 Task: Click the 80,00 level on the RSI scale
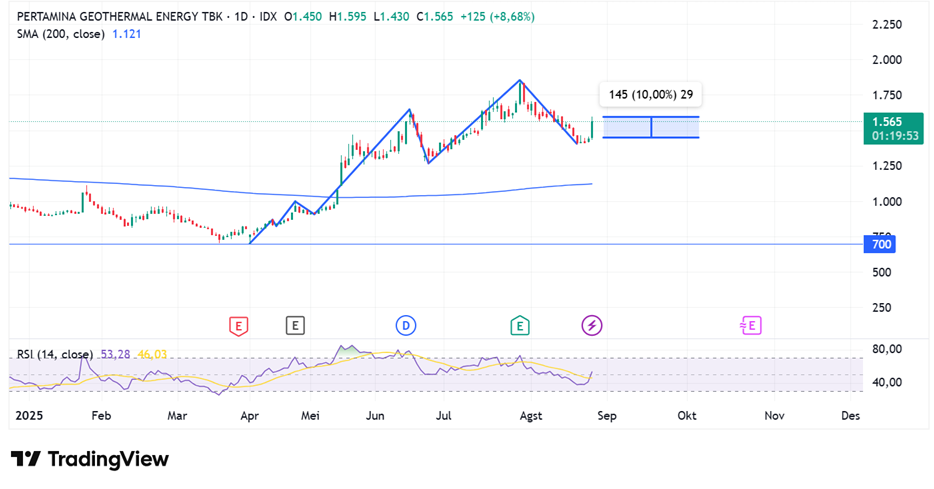point(888,349)
